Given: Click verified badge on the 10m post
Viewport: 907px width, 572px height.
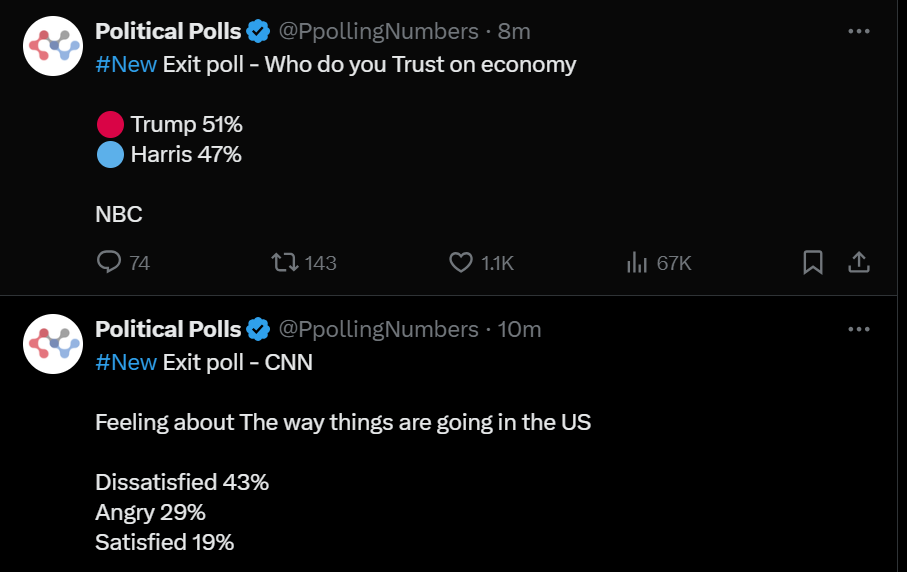Looking at the screenshot, I should click(259, 329).
